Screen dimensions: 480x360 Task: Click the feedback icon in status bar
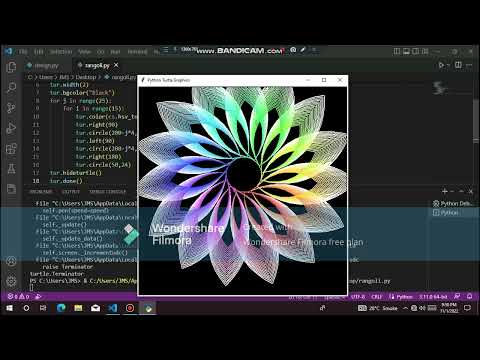pos(457,296)
